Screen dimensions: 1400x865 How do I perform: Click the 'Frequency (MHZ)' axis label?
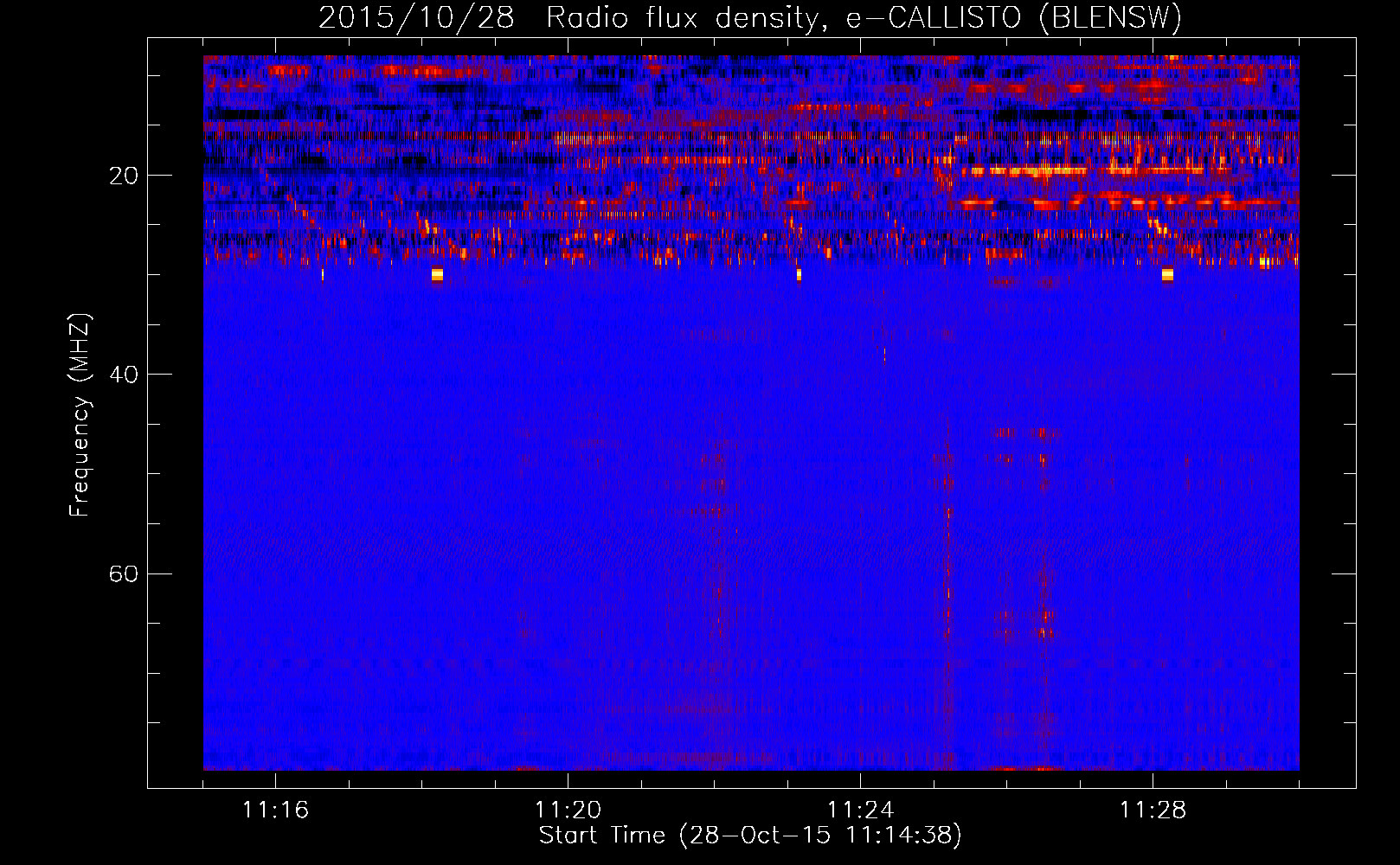pos(80,415)
